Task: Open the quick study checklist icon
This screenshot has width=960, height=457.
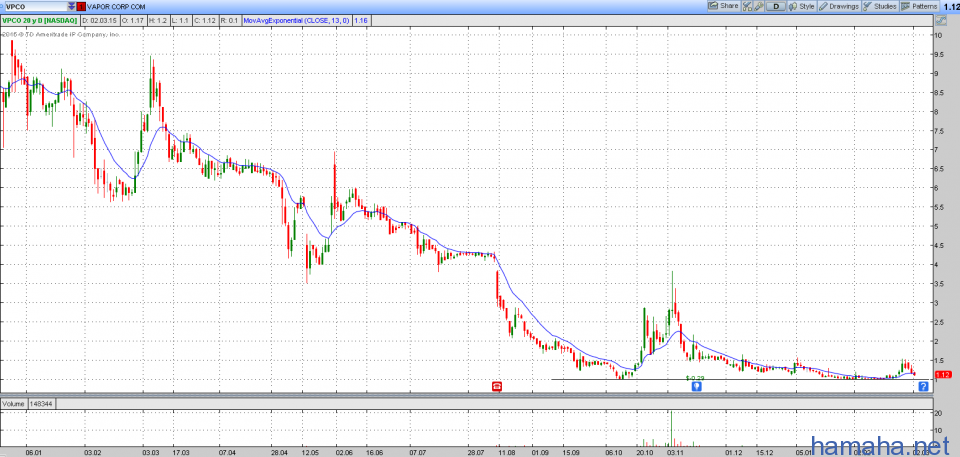Action: pyautogui.click(x=748, y=6)
